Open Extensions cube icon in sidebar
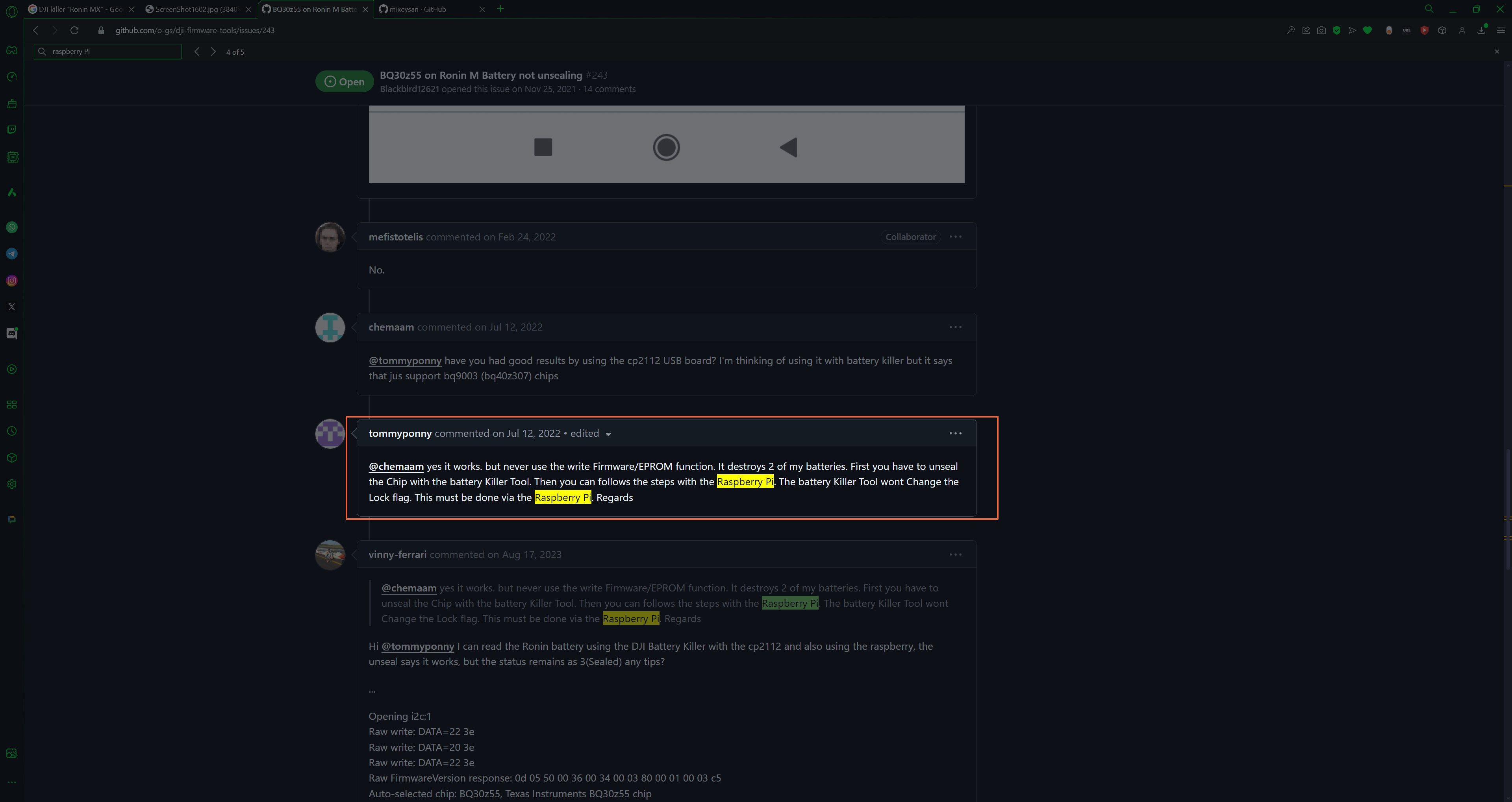1512x802 pixels. point(12,458)
